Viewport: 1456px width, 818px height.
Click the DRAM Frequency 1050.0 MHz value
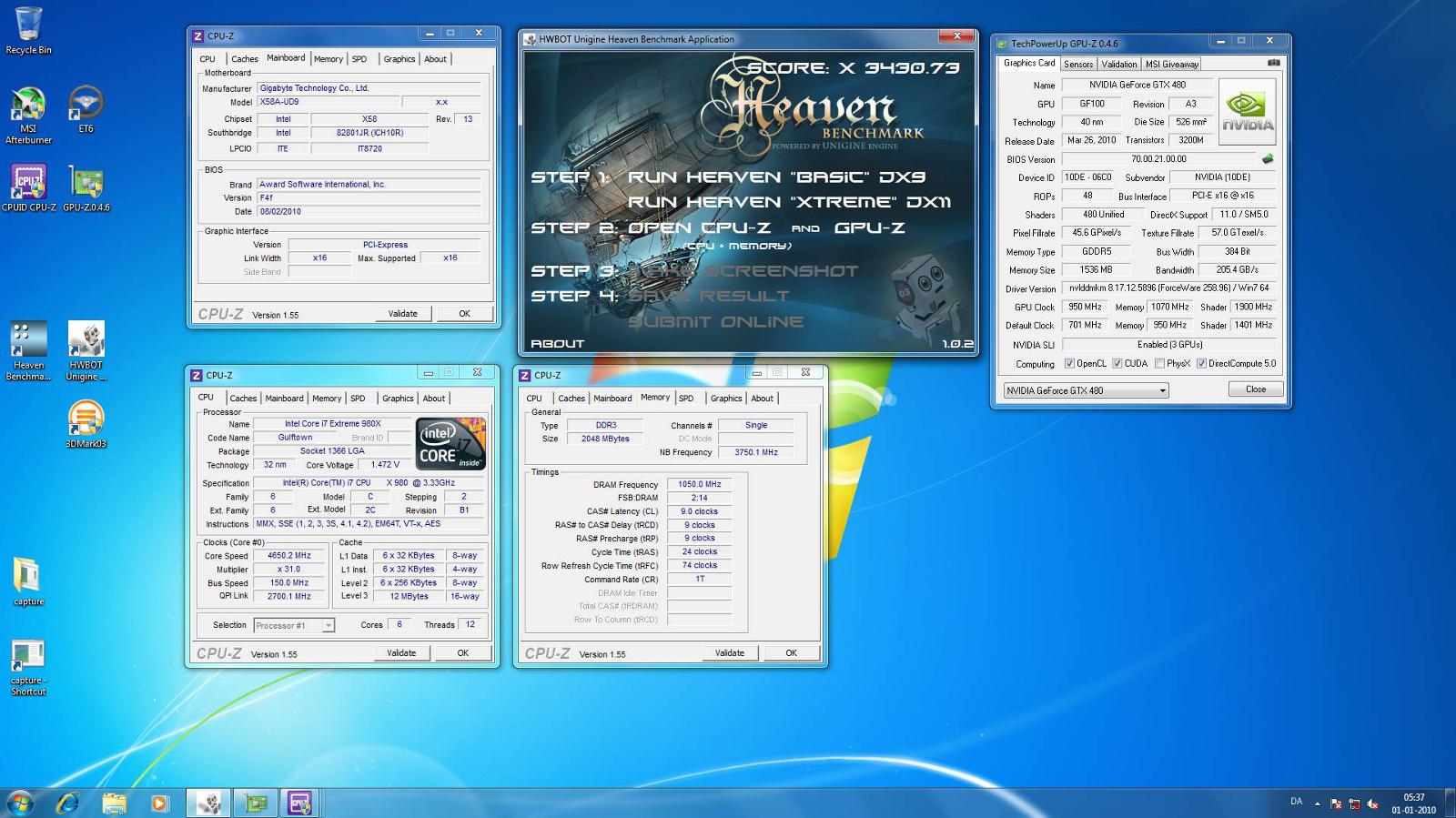point(699,485)
